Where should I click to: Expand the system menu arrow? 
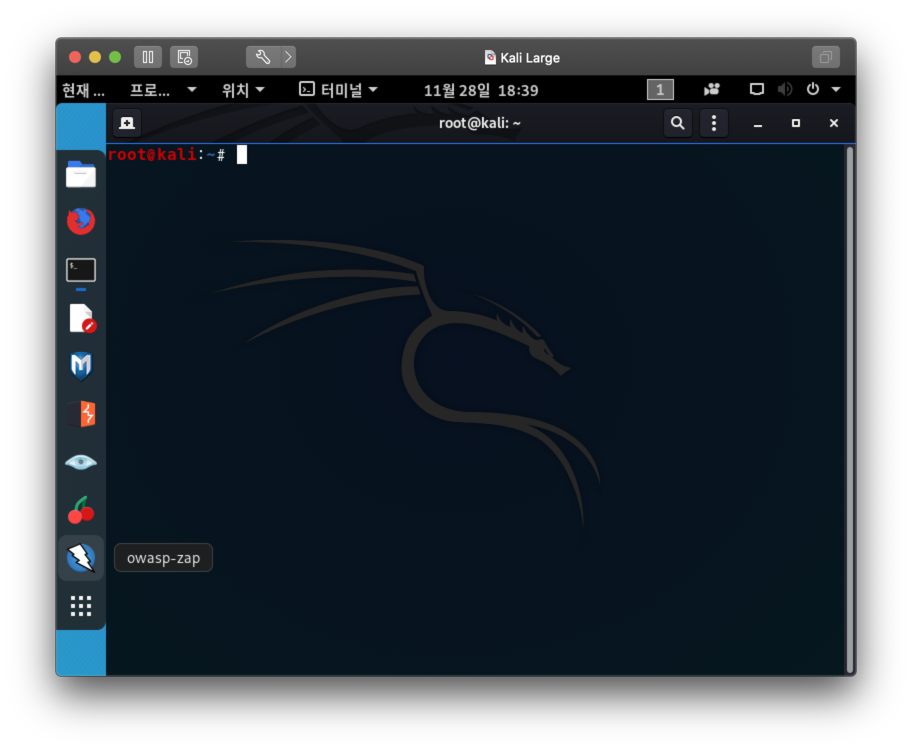836,90
